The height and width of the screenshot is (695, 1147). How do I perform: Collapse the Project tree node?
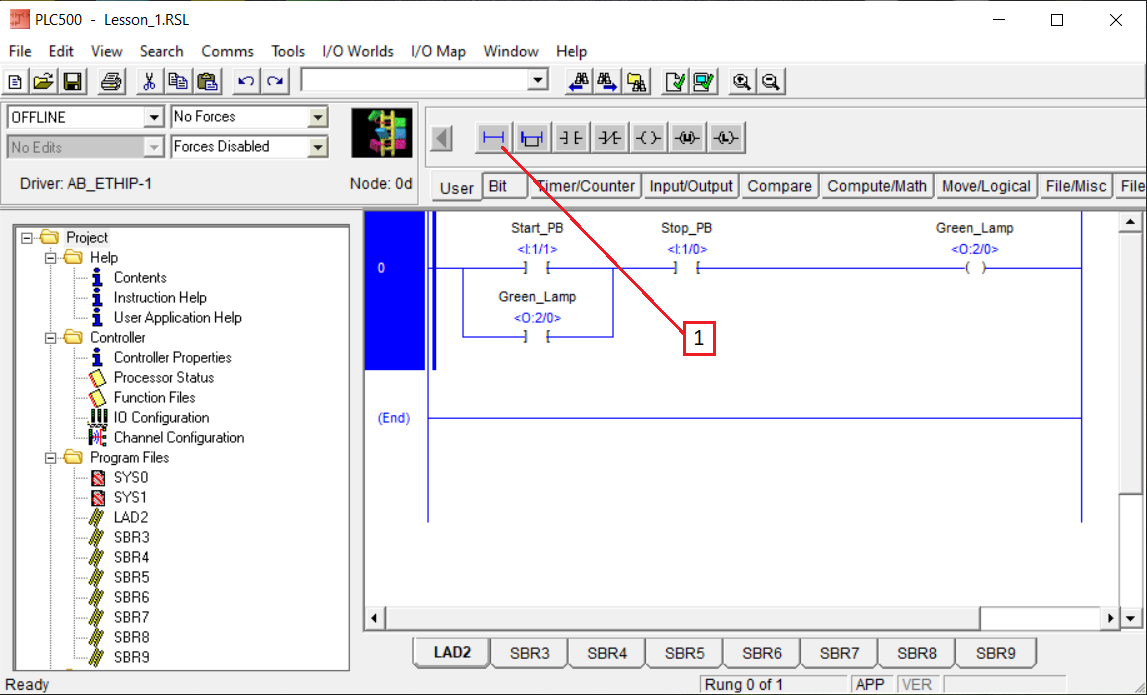click(27, 238)
